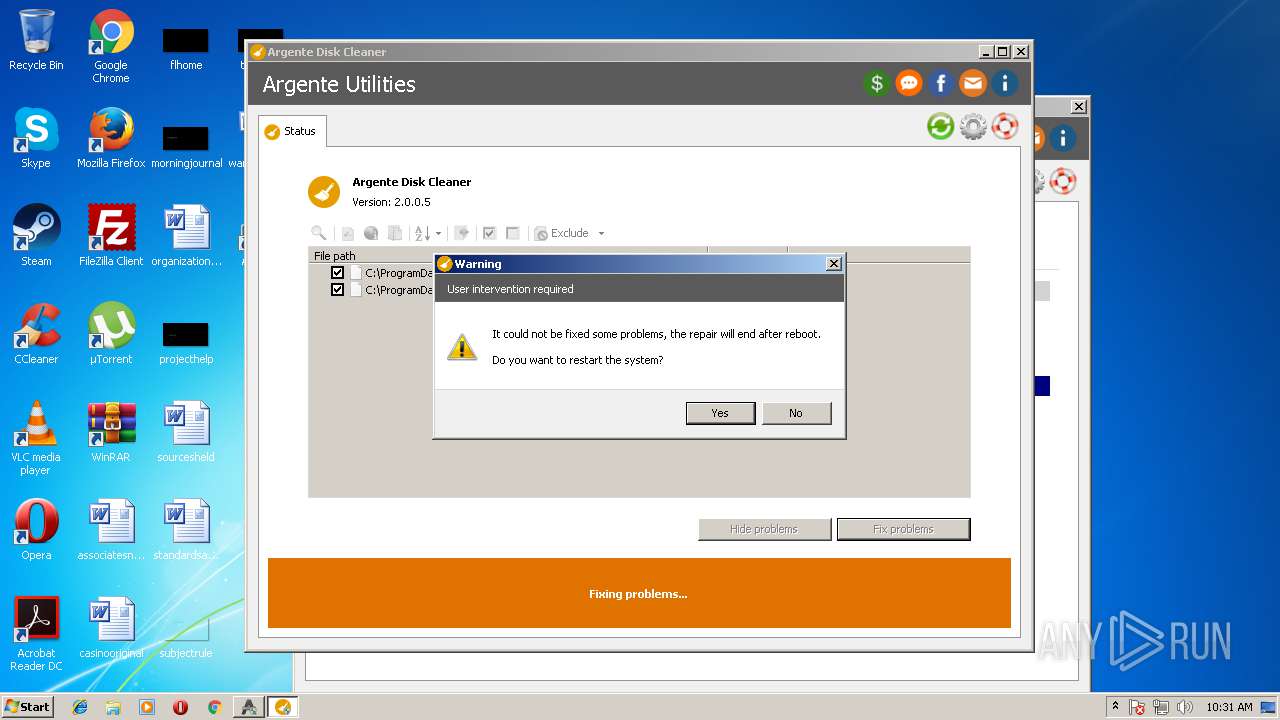Screen dimensions: 1280x720
Task: Open the VLC media player desktop shortcut
Action: point(36,439)
